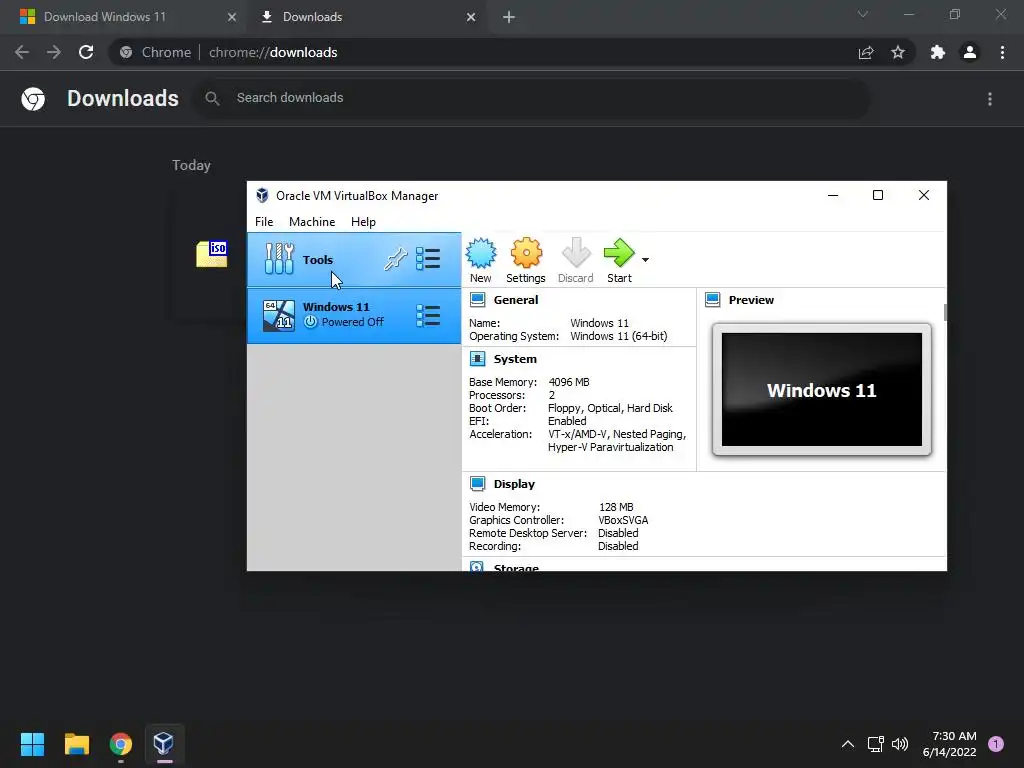1024x768 pixels.
Task: Open a new Chrome tab
Action: coord(509,17)
